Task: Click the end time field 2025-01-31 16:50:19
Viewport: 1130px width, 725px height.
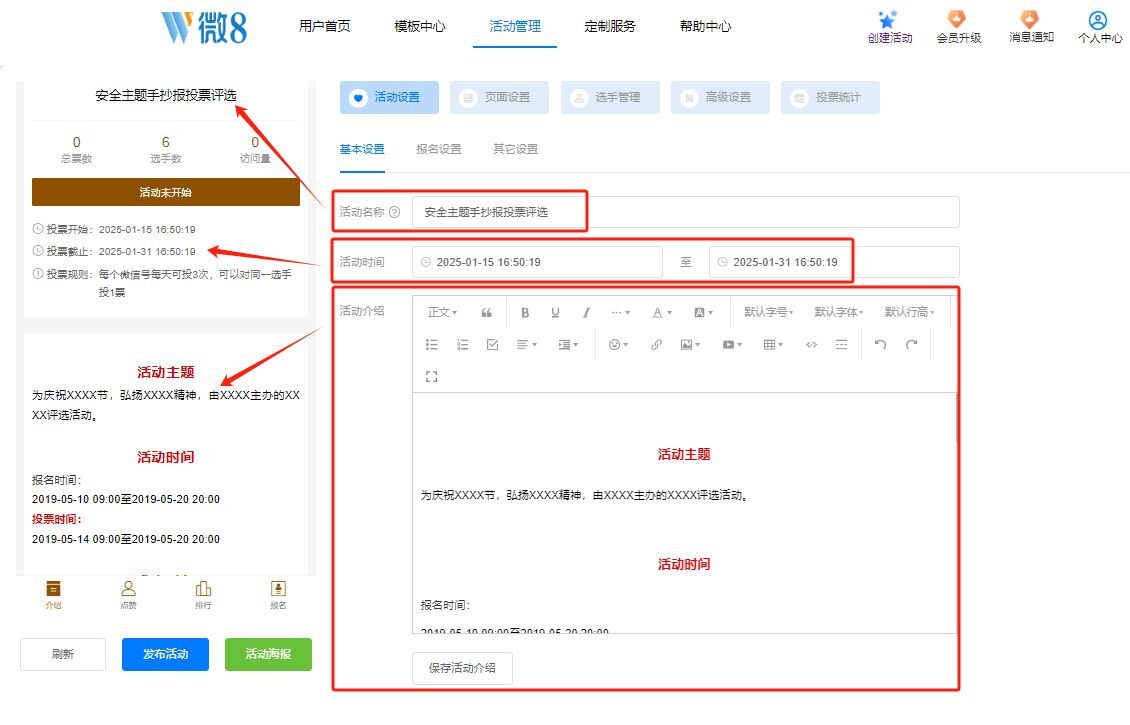Action: coord(834,262)
